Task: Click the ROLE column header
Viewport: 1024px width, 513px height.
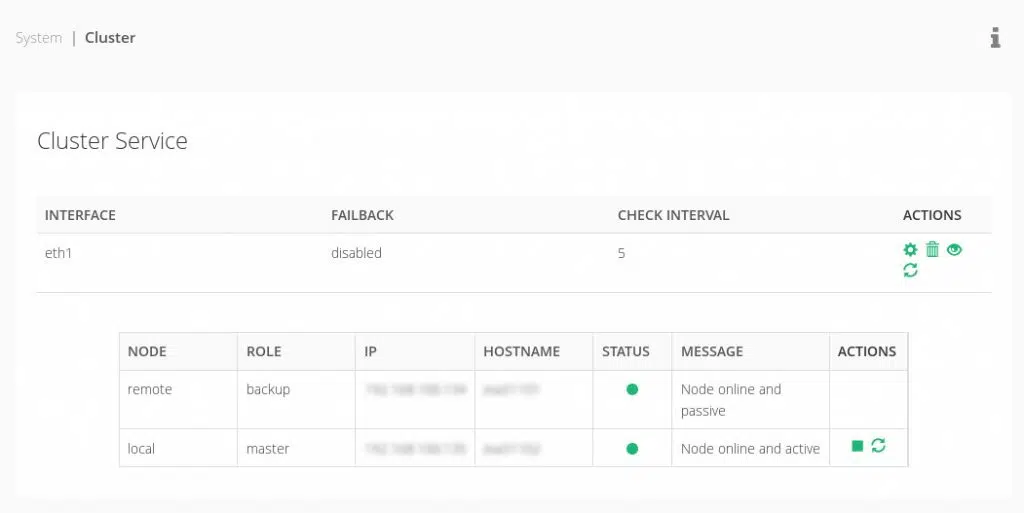Action: tap(264, 352)
